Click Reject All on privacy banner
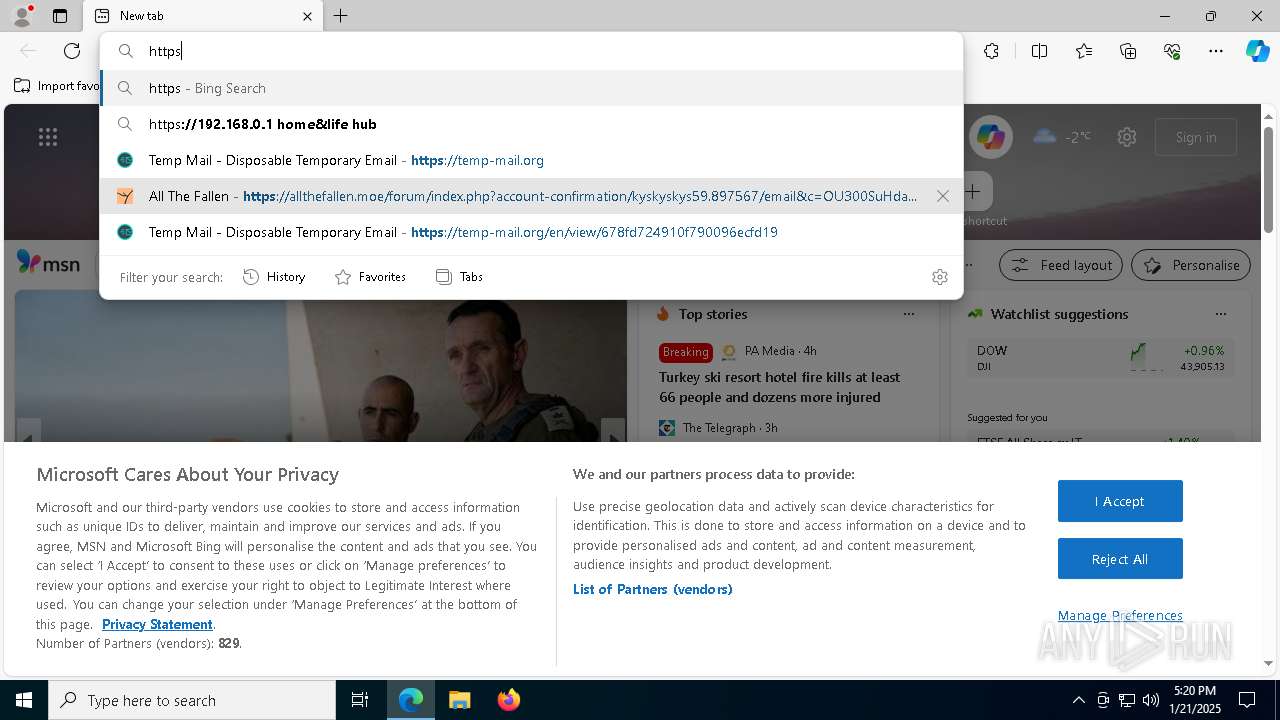Viewport: 1280px width, 720px height. [x=1120, y=559]
